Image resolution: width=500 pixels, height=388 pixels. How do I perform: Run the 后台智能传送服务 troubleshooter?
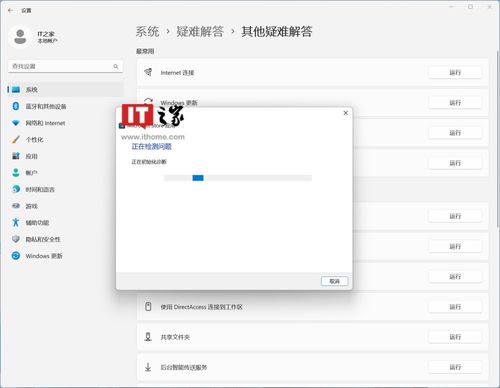(455, 367)
